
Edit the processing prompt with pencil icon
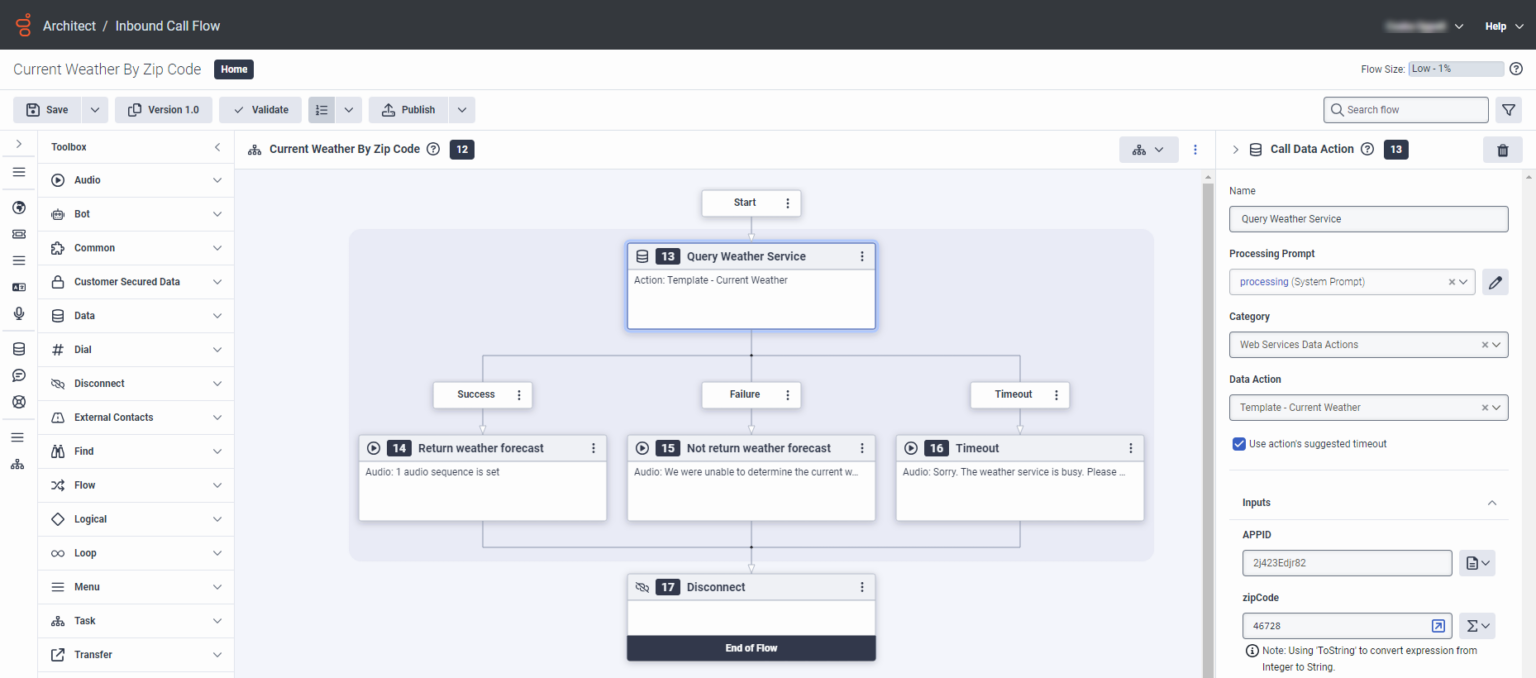(1495, 282)
